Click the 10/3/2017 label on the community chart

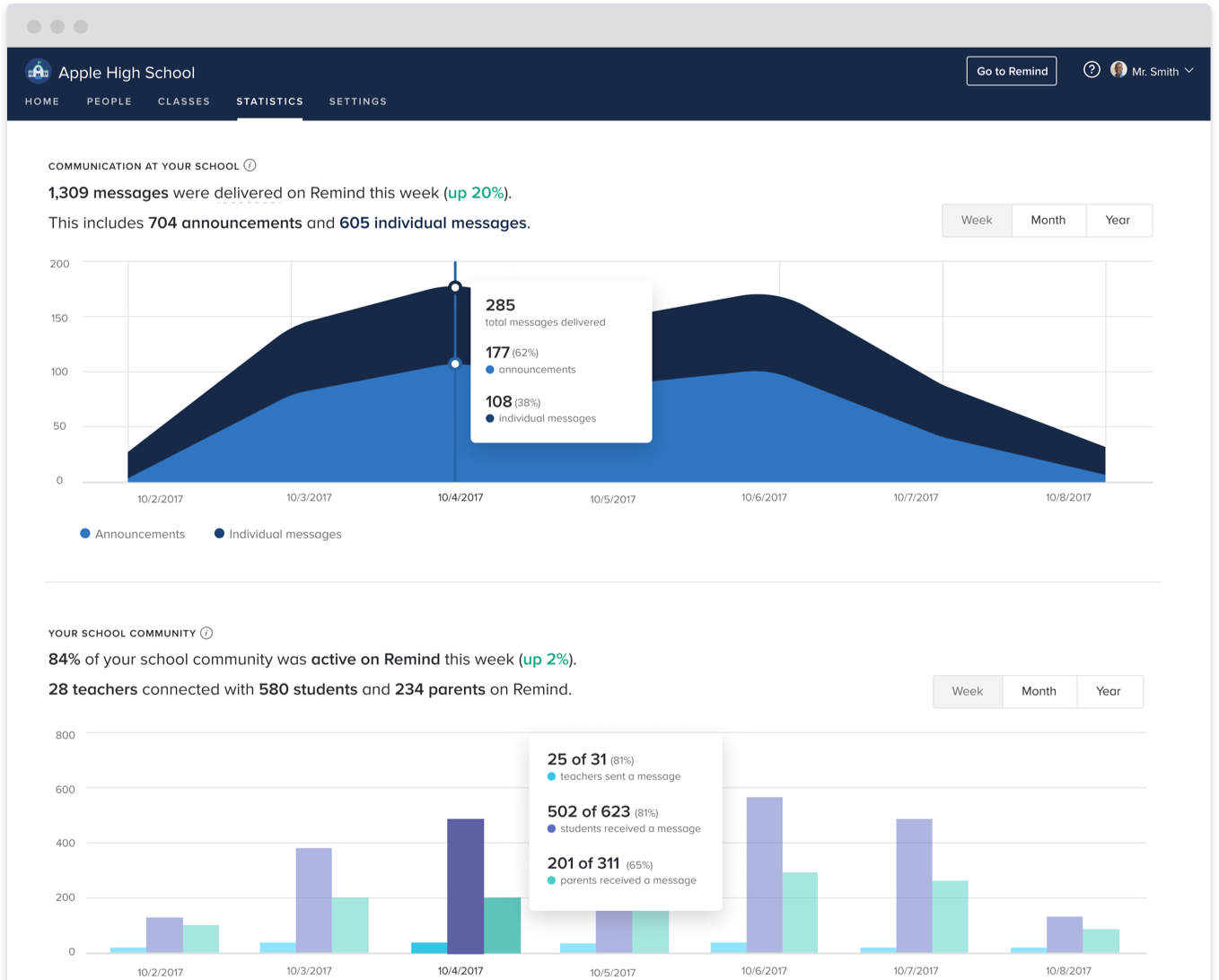pos(309,971)
